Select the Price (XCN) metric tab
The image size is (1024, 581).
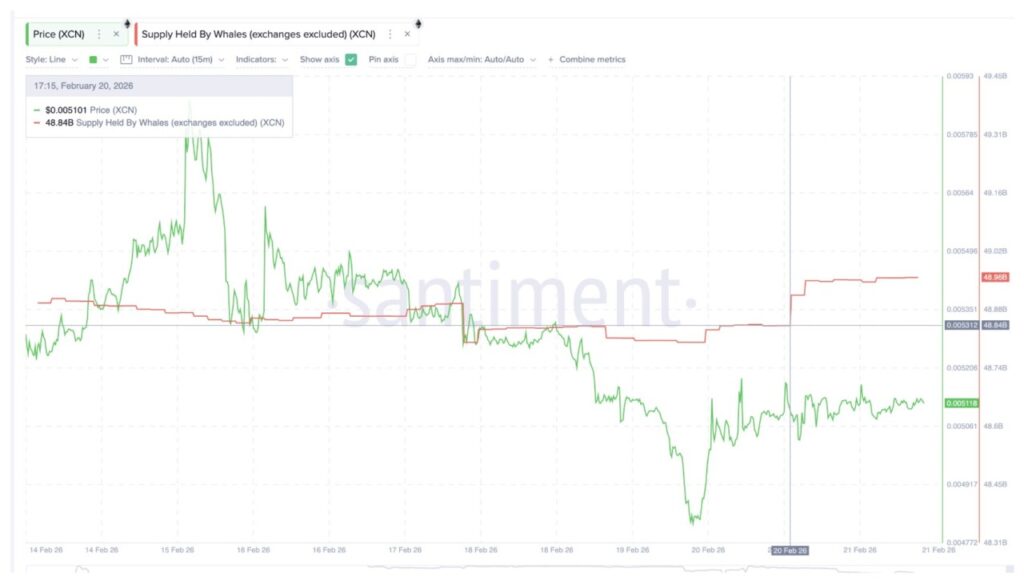(60, 34)
